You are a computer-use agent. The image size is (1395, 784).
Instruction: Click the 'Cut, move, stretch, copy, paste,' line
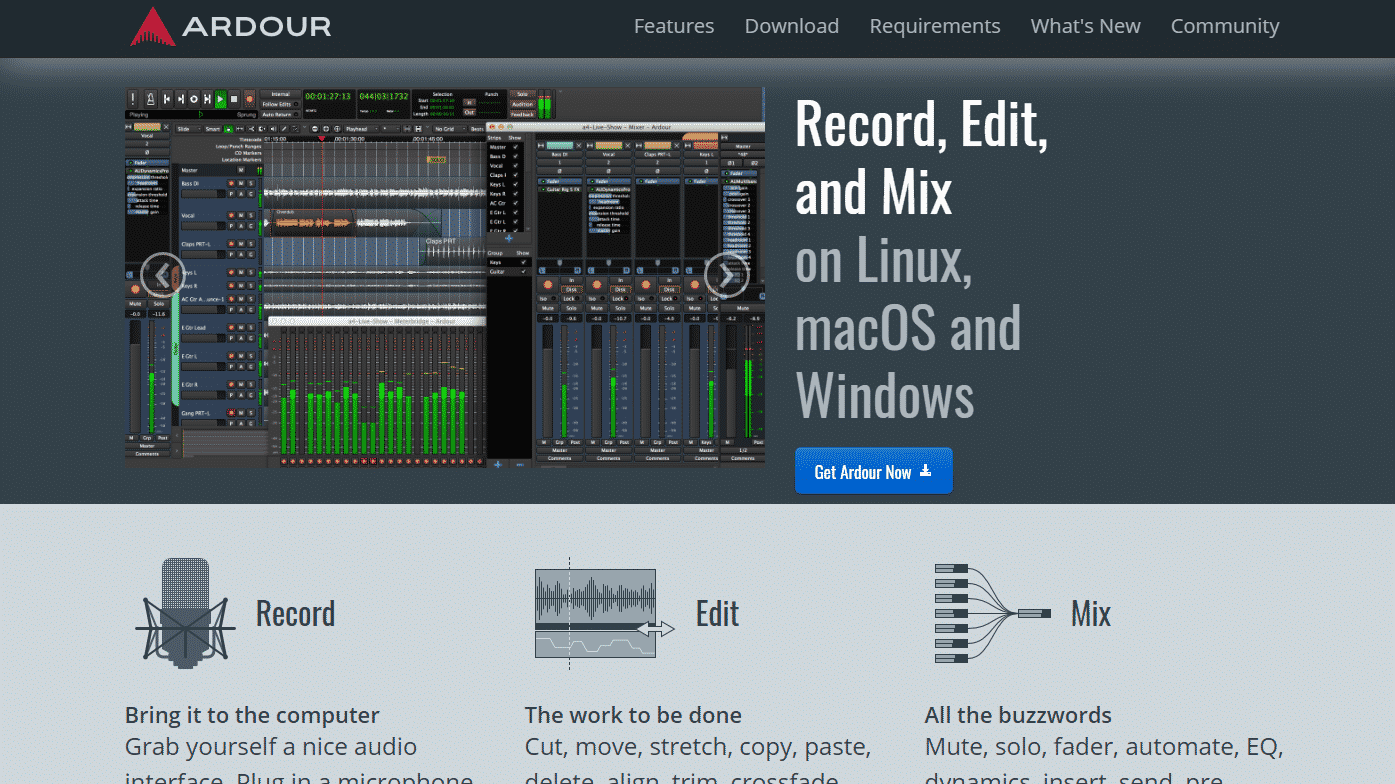[698, 747]
